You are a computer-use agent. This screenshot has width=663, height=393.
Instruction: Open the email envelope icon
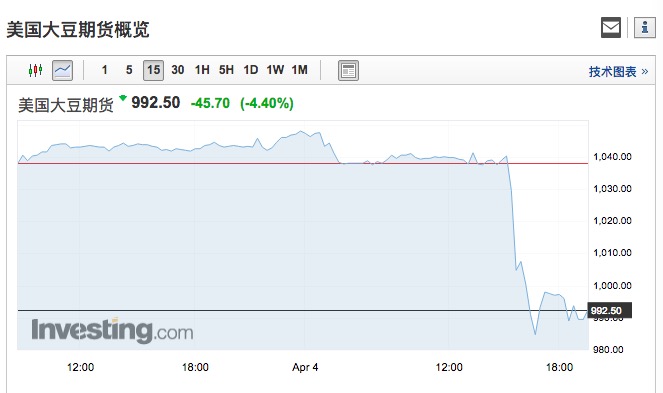click(611, 27)
